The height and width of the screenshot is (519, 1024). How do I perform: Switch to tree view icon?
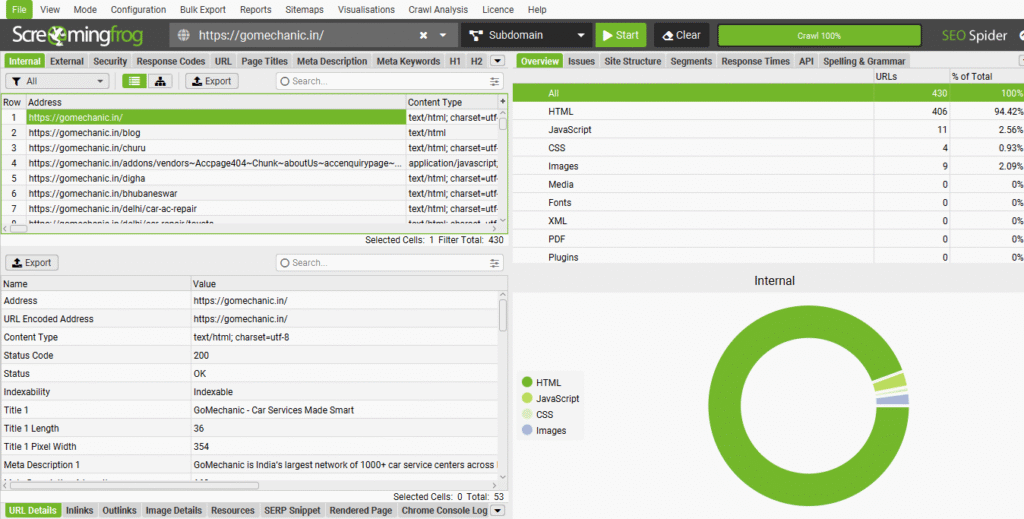coord(160,81)
